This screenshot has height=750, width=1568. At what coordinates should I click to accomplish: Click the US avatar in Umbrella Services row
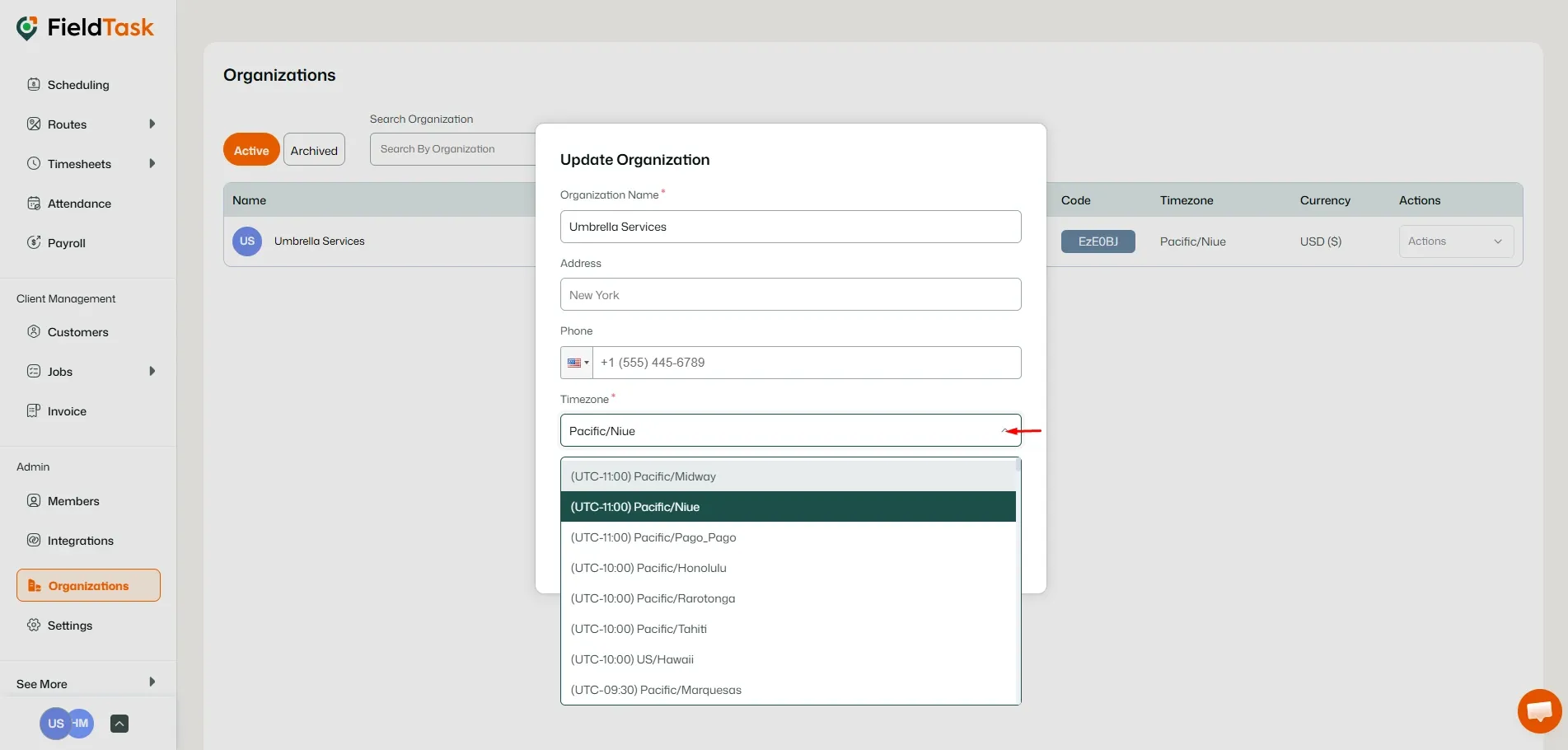click(247, 241)
